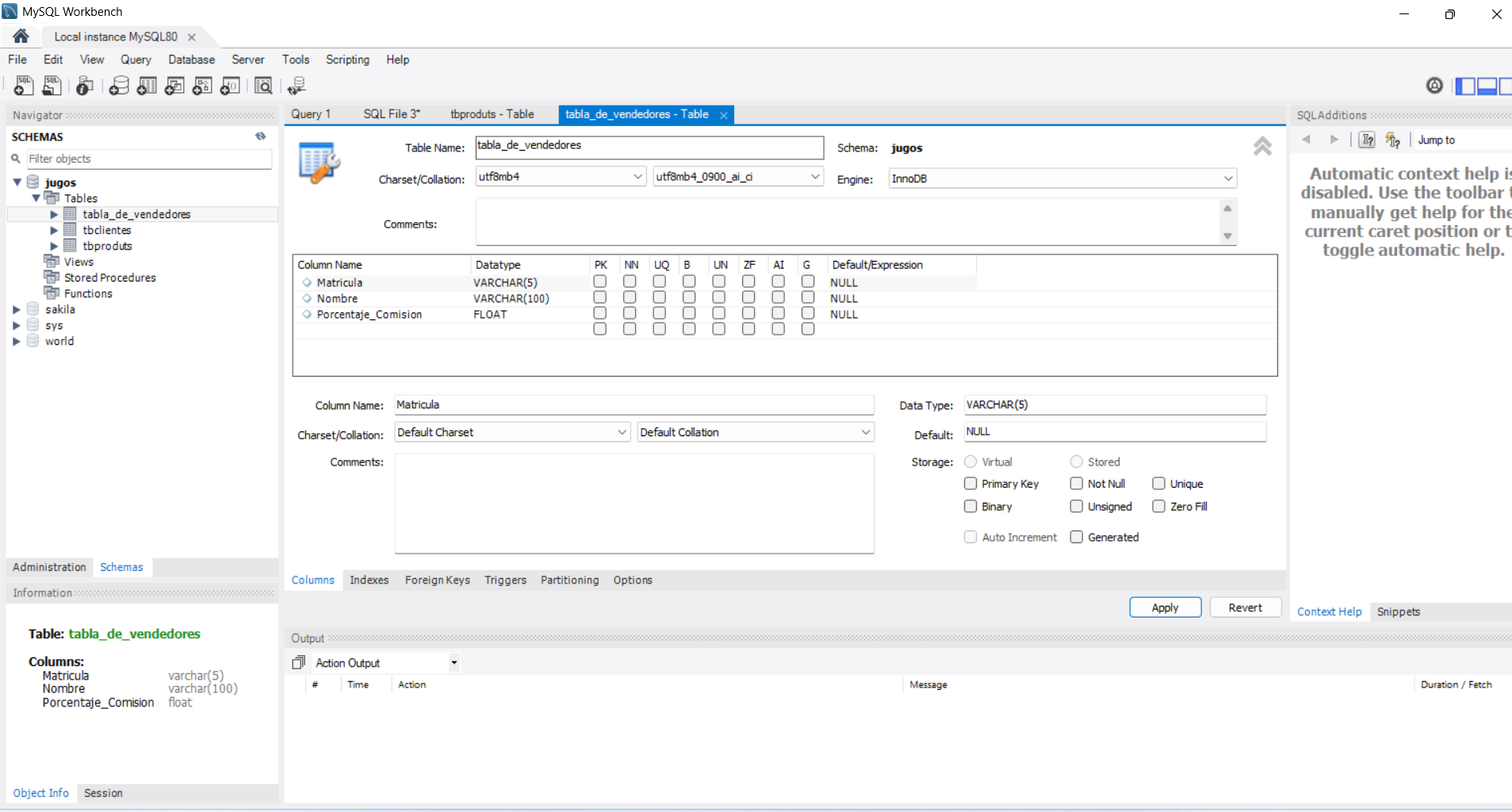The width and height of the screenshot is (1512, 812).
Task: Click back arrow in SQL Additions
Action: pos(1306,140)
